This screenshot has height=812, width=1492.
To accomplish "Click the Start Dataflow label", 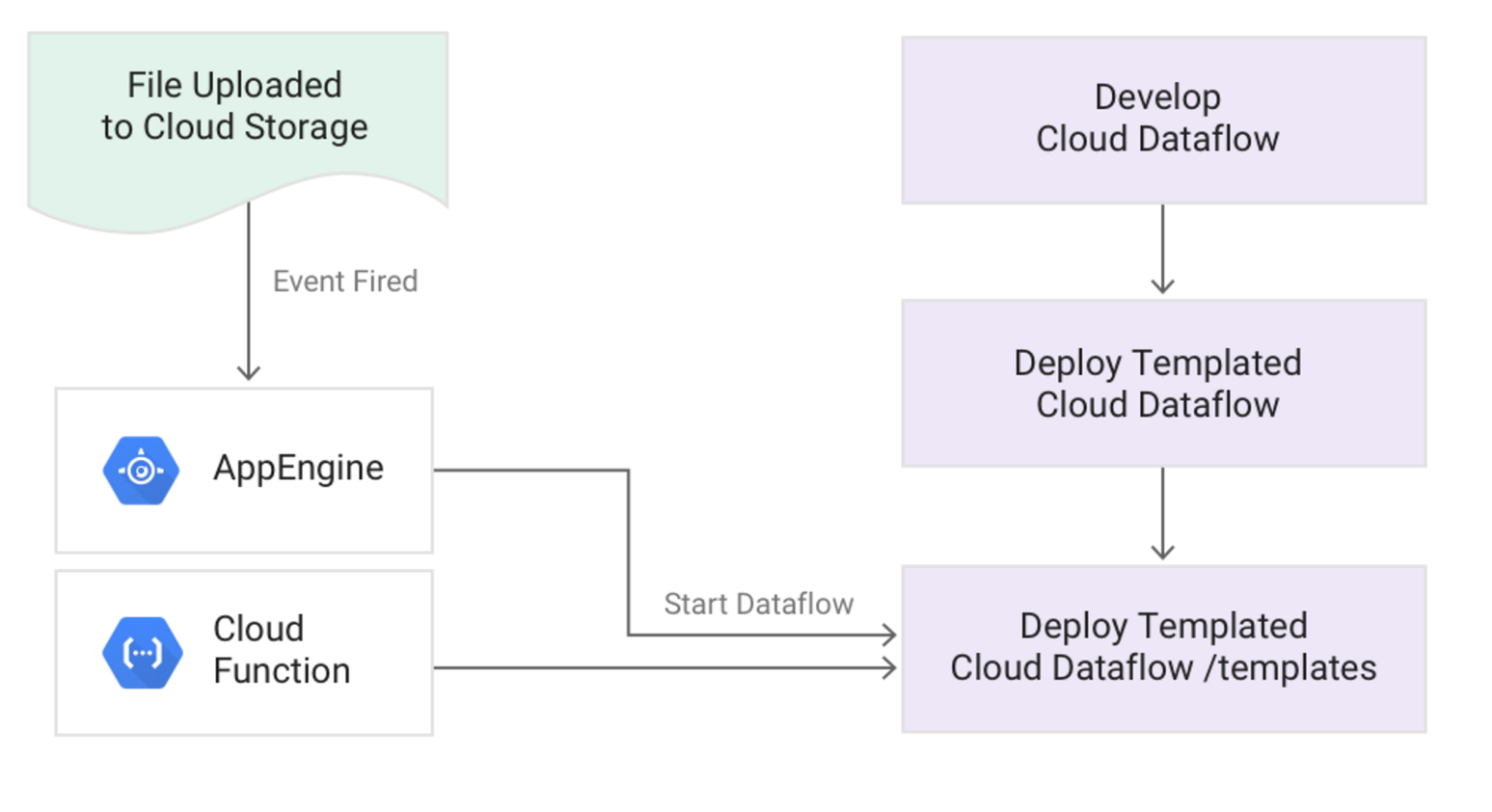I will 759,604.
